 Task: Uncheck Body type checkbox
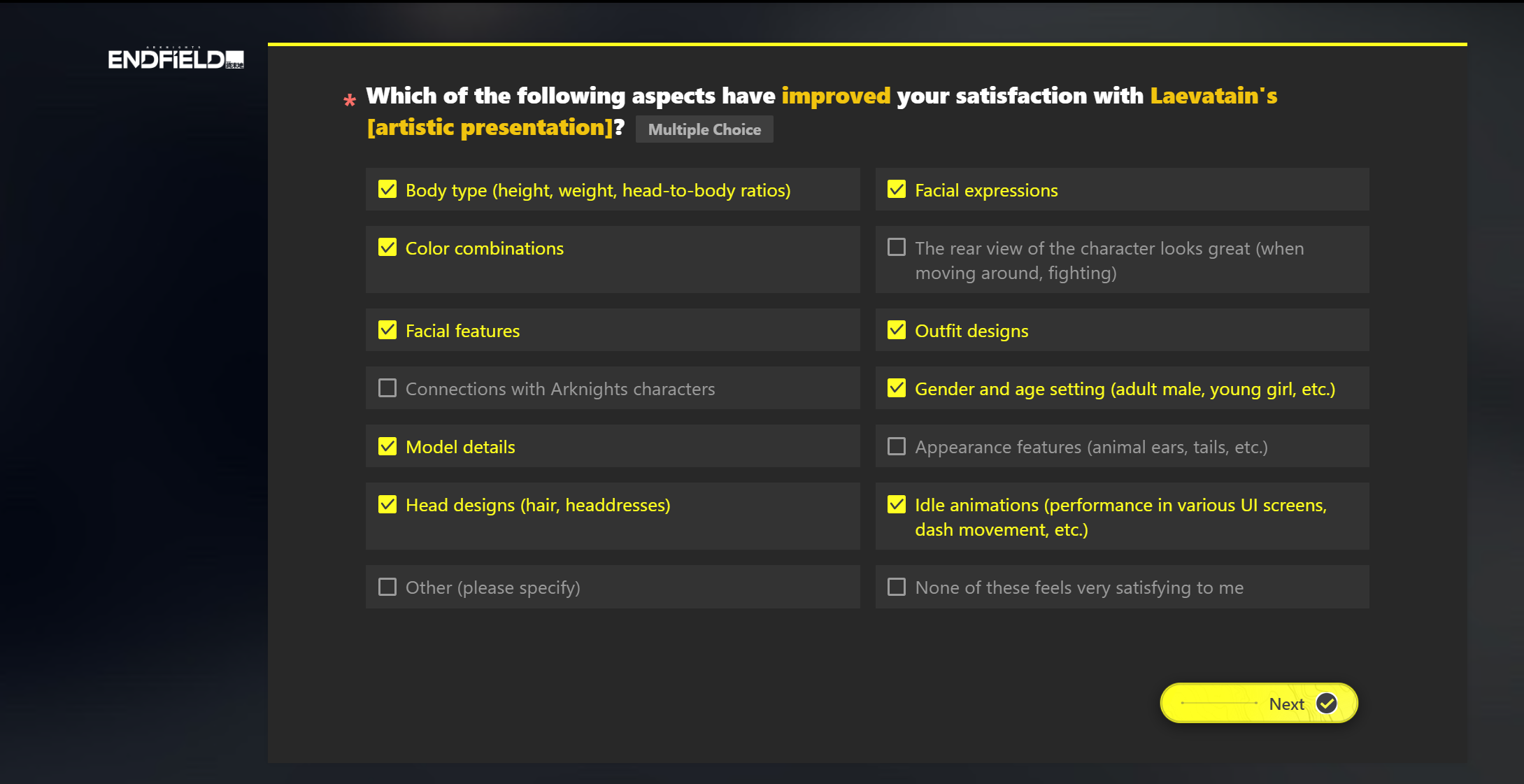tap(387, 190)
